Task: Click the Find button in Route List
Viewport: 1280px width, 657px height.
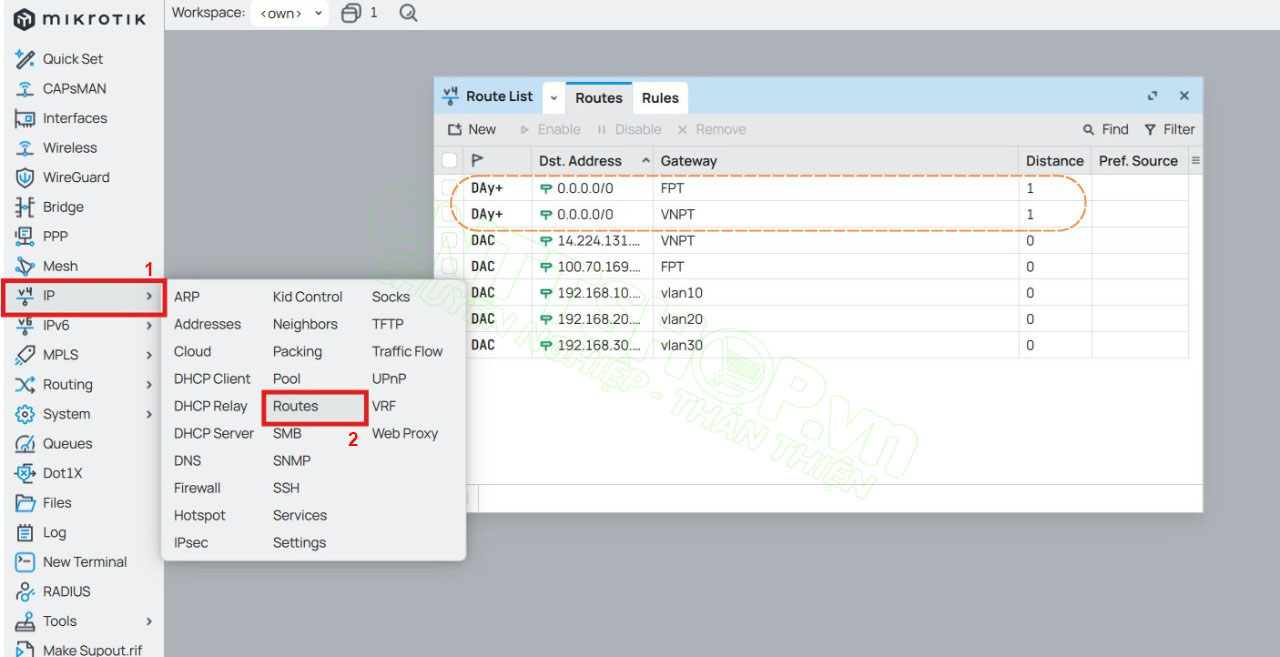Action: tap(1105, 129)
